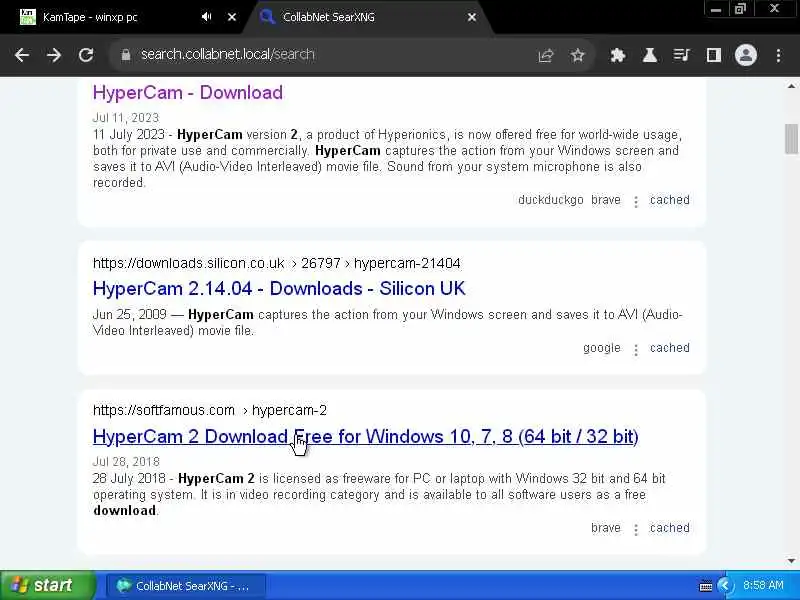Click the vertical scrollbar thumb

click(x=791, y=138)
